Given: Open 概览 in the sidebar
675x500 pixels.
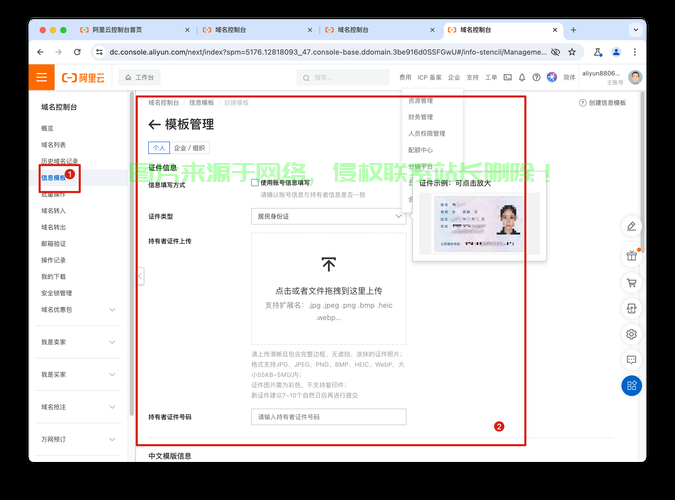Looking at the screenshot, I should pyautogui.click(x=47, y=128).
